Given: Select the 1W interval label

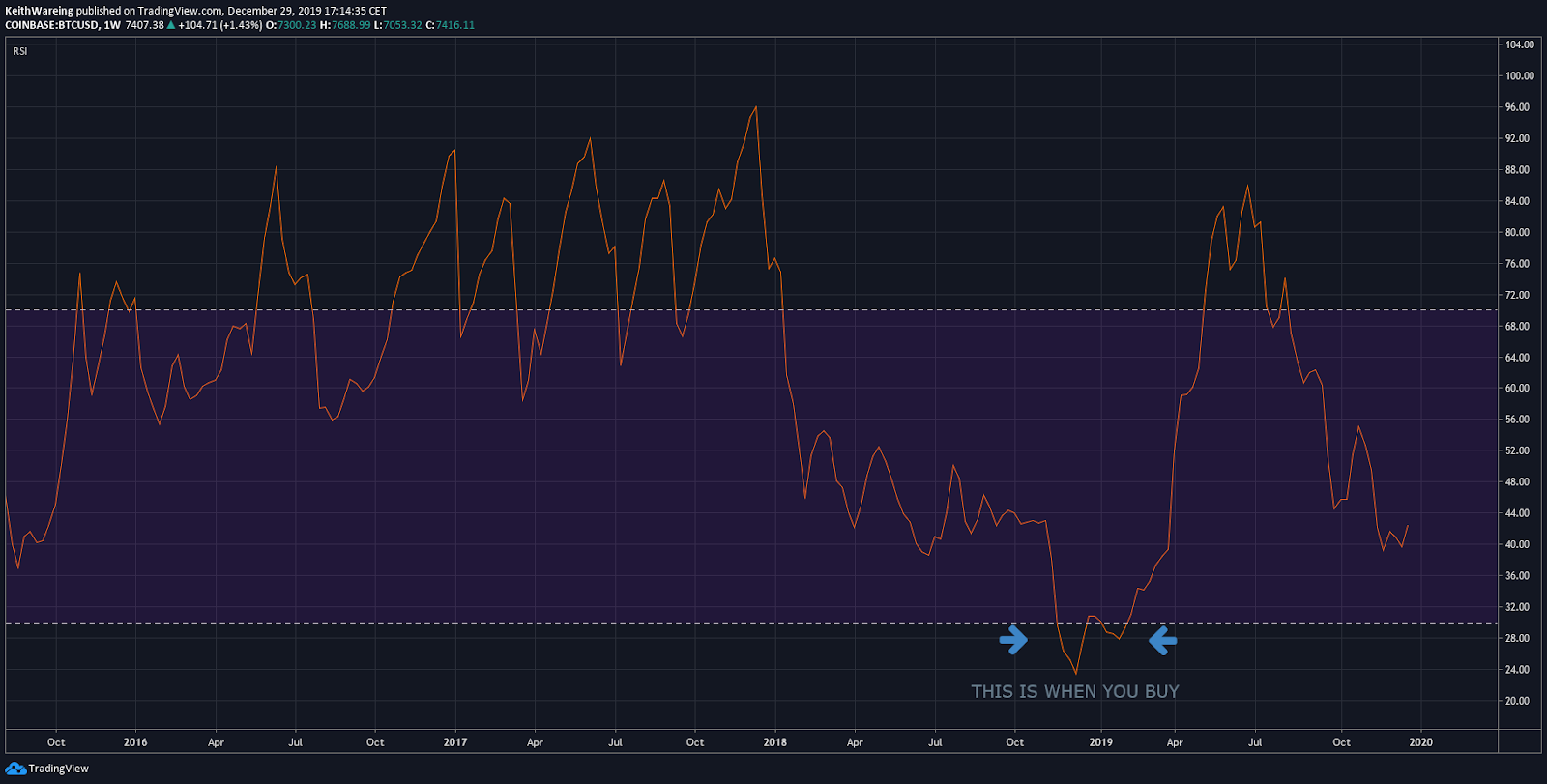Looking at the screenshot, I should click(x=112, y=25).
